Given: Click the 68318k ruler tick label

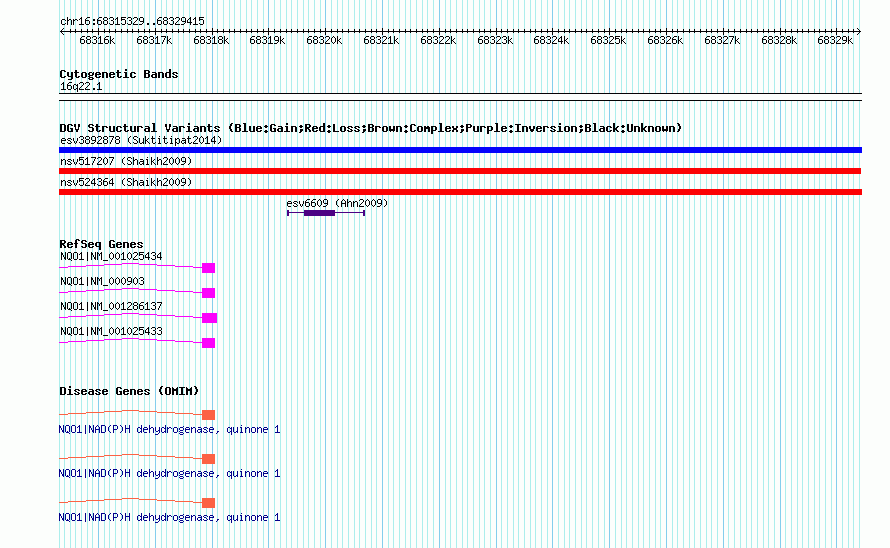Looking at the screenshot, I should 211,40.
